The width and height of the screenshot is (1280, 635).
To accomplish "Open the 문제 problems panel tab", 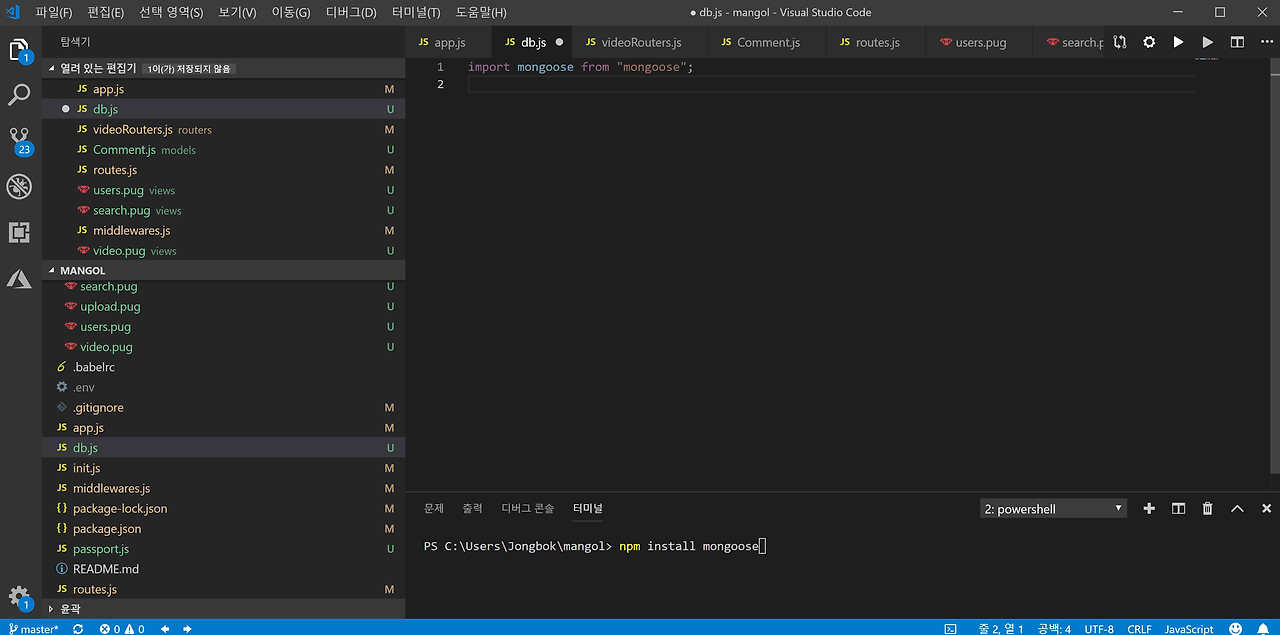I will pos(434,508).
